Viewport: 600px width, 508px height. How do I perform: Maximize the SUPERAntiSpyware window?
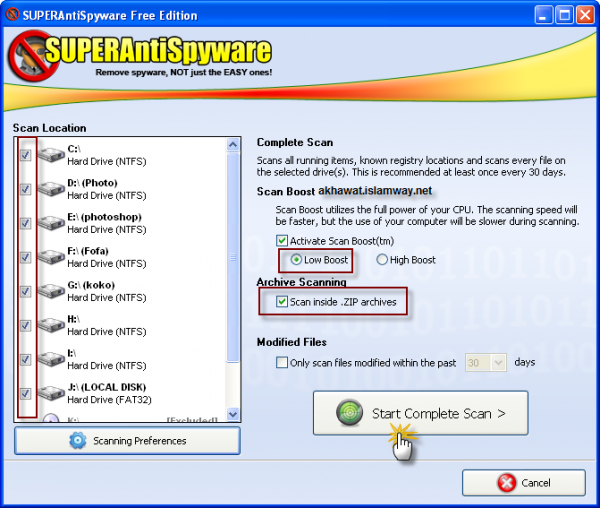(564, 15)
